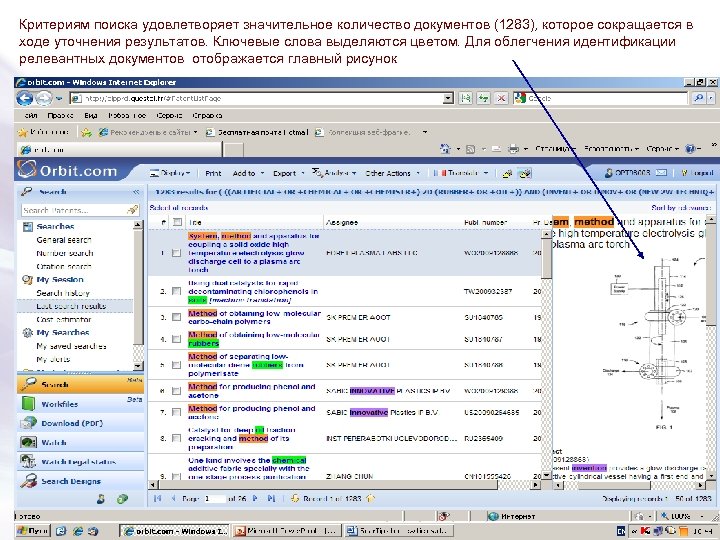Open the Translate dropdown

461,173
